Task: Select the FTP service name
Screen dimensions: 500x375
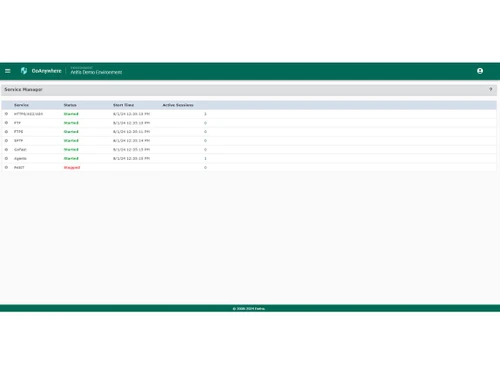Action: click(x=17, y=123)
